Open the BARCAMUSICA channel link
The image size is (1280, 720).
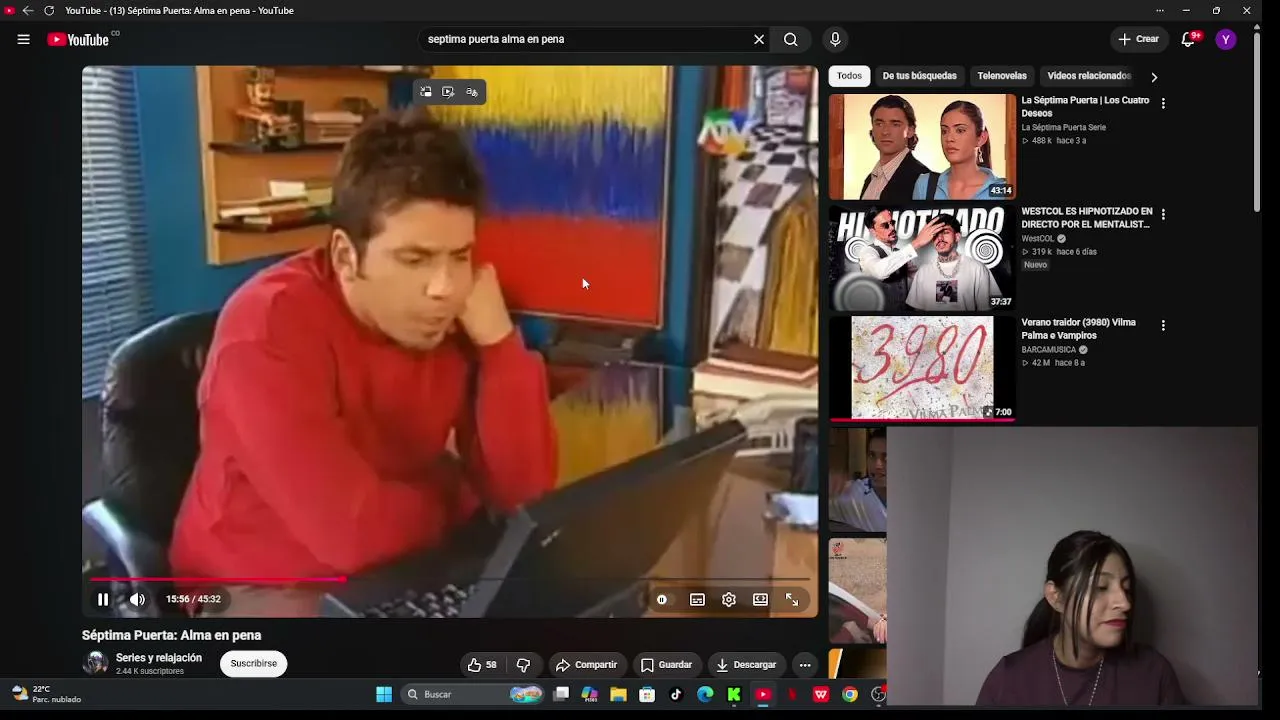pos(1048,350)
